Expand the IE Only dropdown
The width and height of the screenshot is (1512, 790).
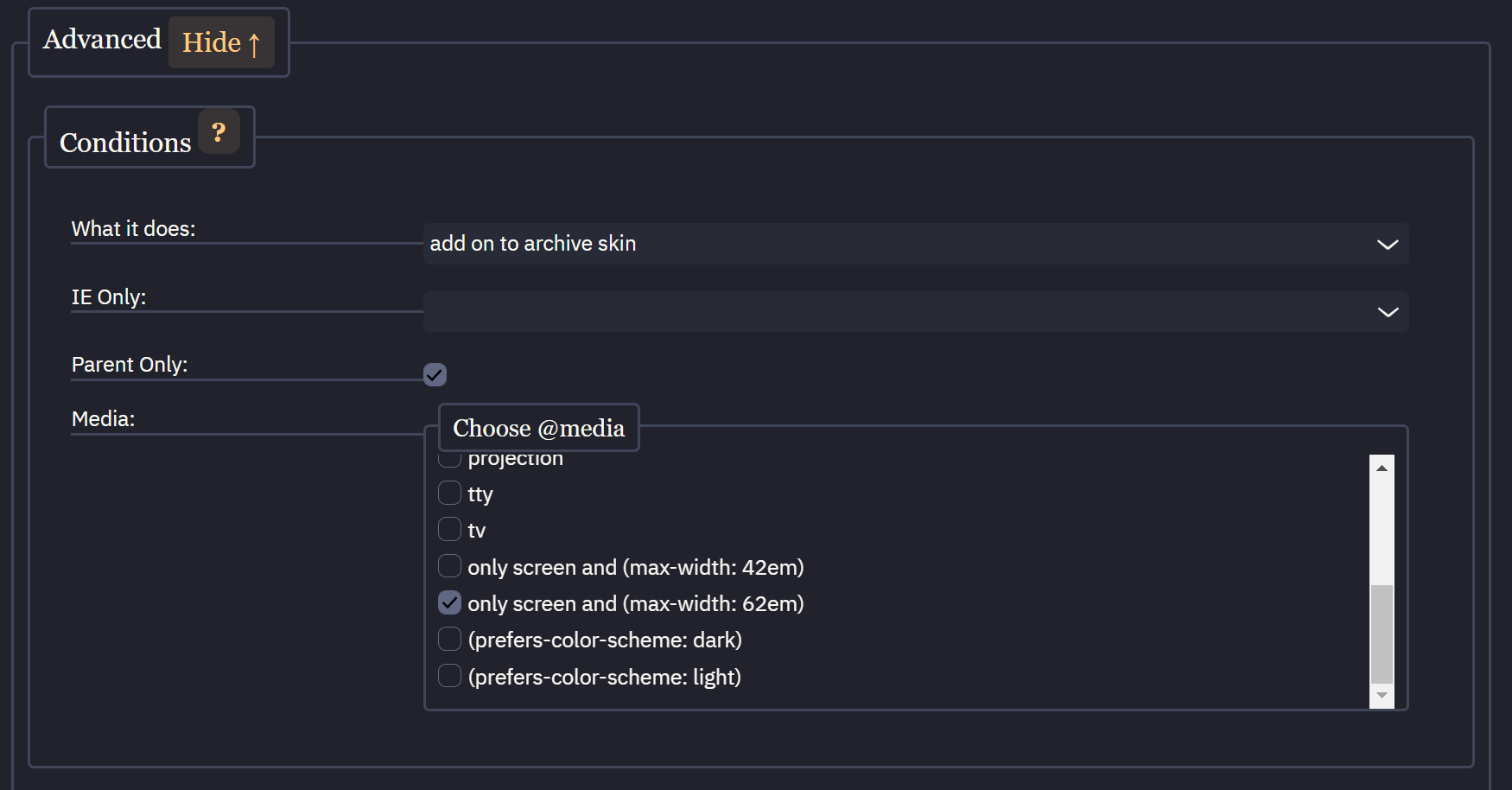click(x=915, y=312)
